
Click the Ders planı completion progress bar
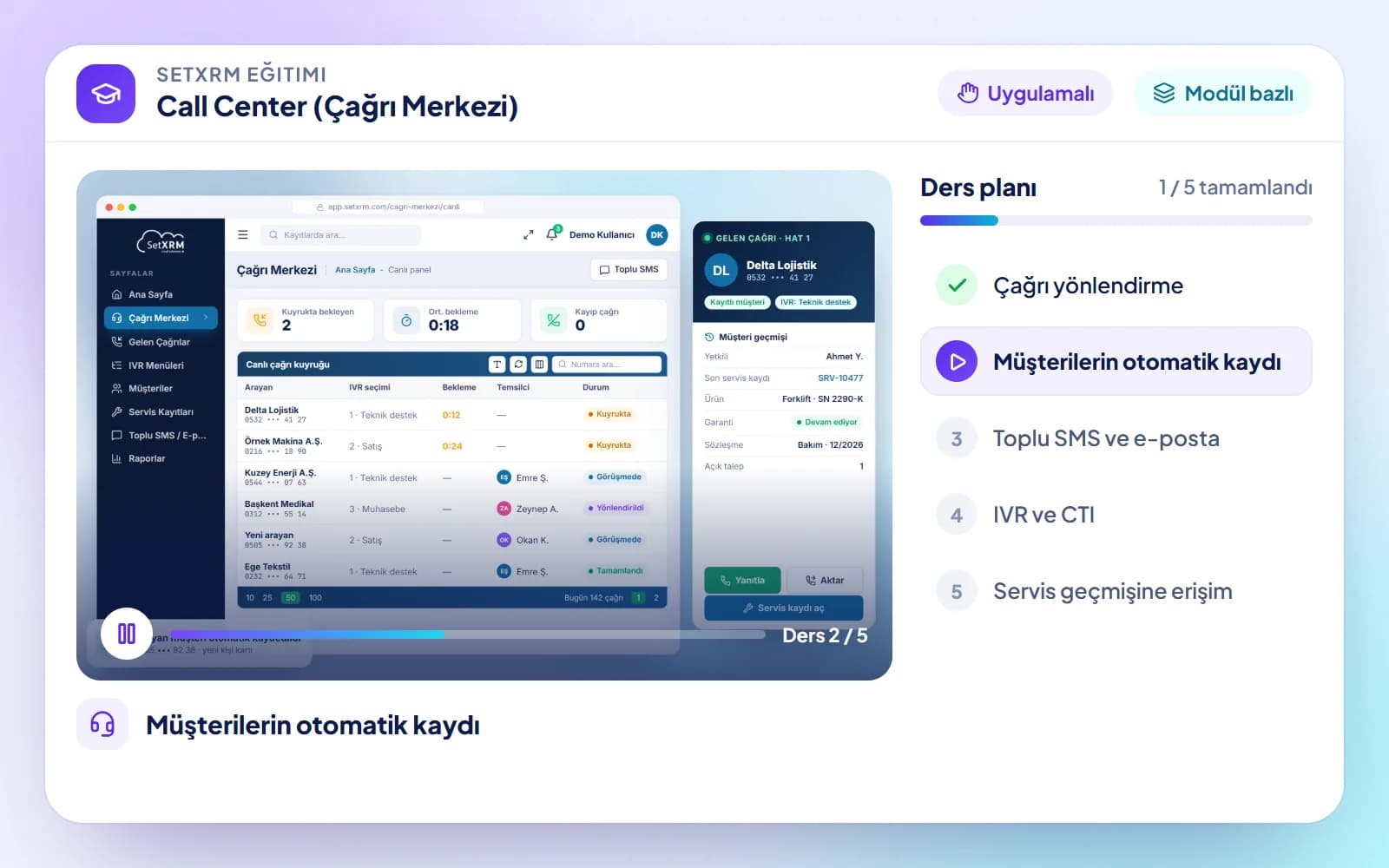click(x=1116, y=220)
